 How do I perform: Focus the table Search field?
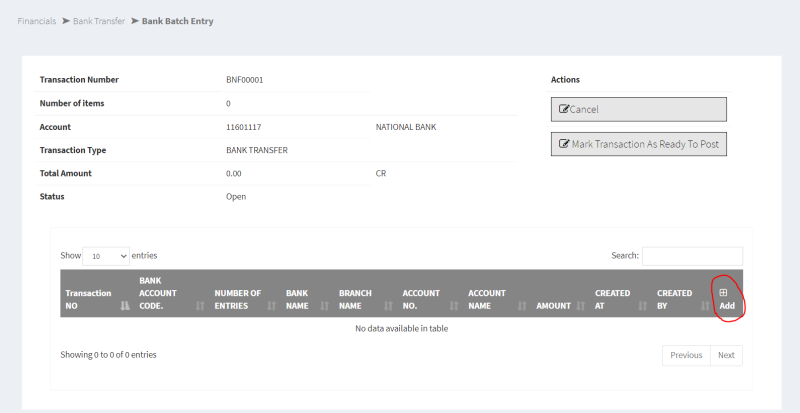(692, 256)
